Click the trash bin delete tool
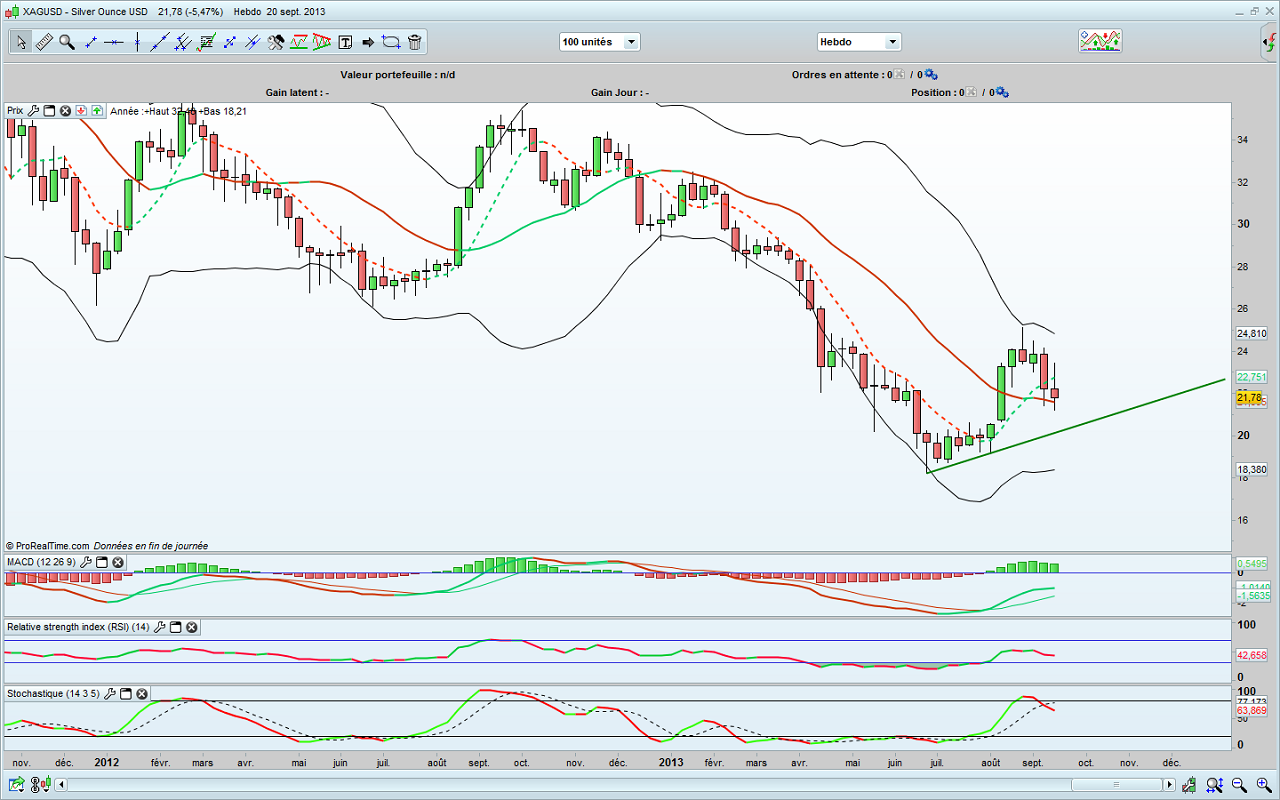The width and height of the screenshot is (1280, 800). click(415, 42)
